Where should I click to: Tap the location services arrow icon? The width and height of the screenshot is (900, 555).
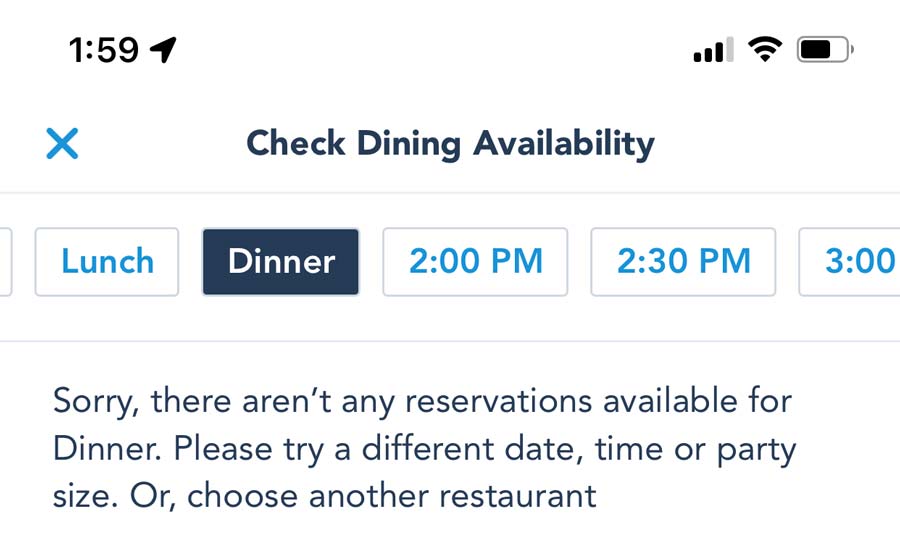click(x=163, y=49)
